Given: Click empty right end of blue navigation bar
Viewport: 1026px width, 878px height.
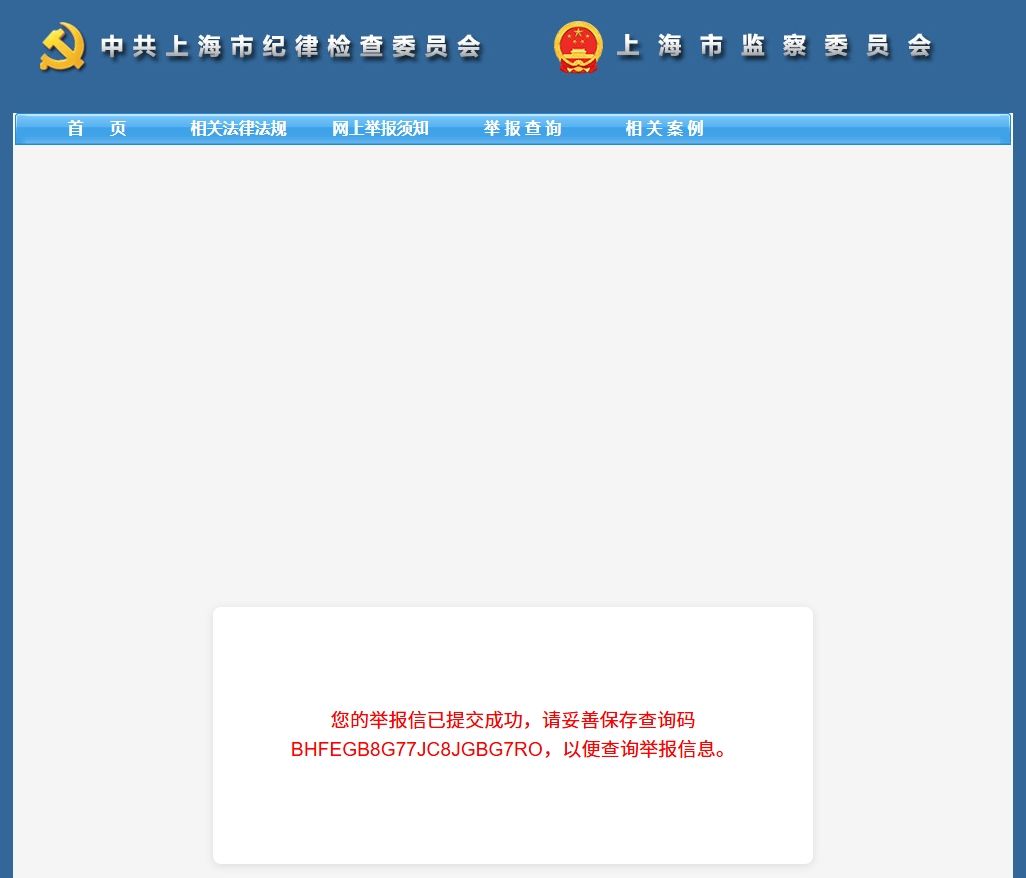Looking at the screenshot, I should pyautogui.click(x=860, y=129).
